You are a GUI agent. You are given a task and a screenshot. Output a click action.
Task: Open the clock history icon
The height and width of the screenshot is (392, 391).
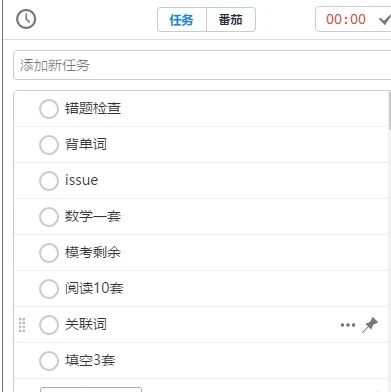tap(26, 19)
